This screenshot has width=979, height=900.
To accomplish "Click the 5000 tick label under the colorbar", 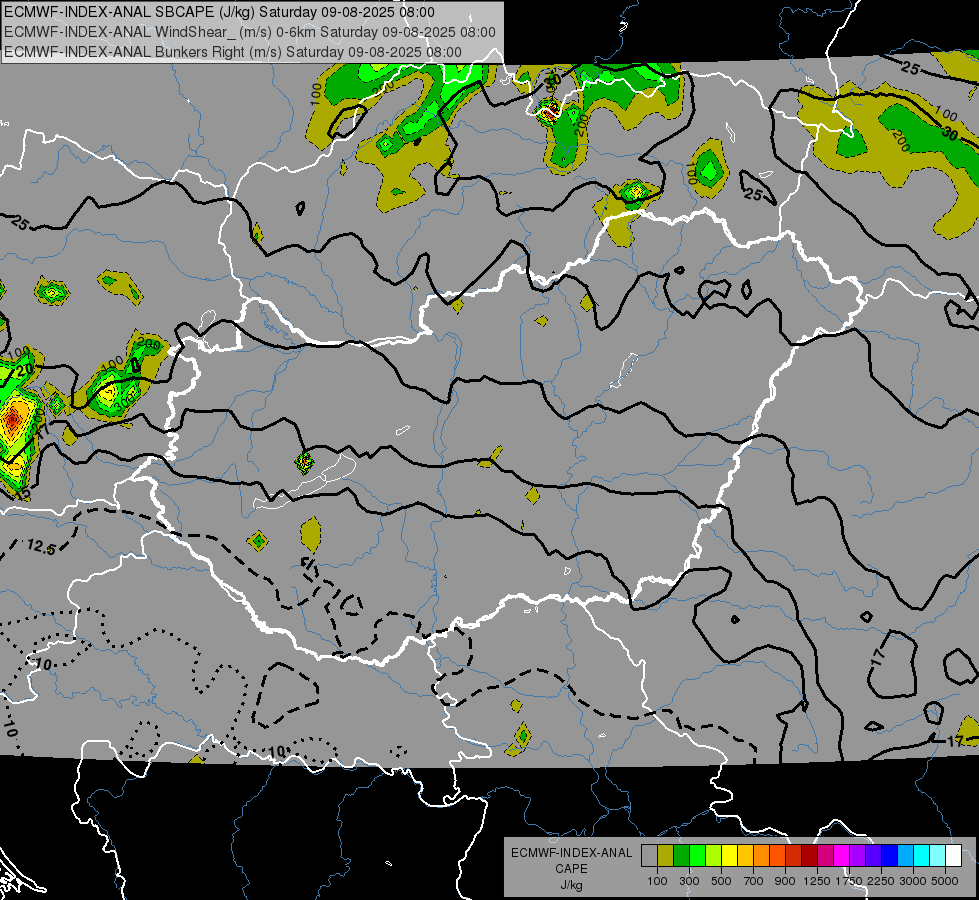I will [x=945, y=881].
